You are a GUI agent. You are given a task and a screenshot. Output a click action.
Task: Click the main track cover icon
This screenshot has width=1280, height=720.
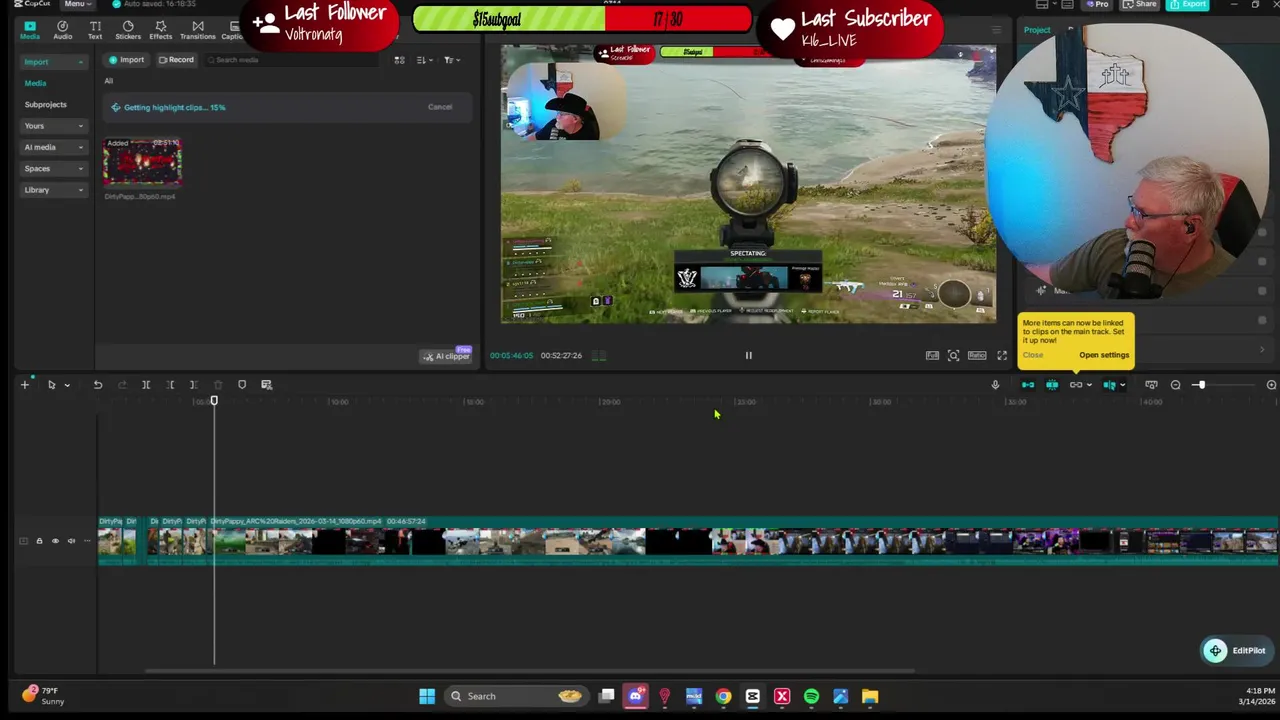point(23,541)
